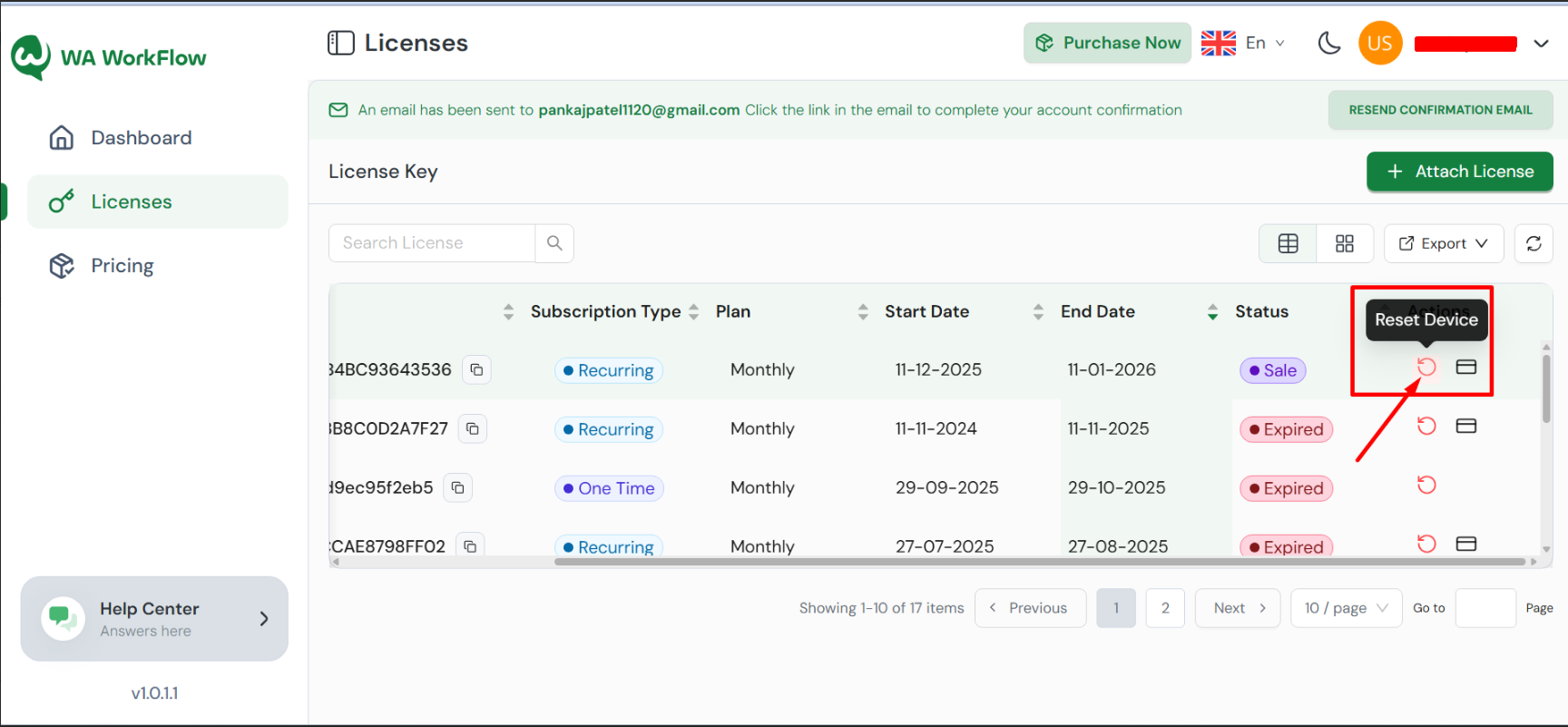Click the card icon in the first Expired row

tap(1466, 426)
